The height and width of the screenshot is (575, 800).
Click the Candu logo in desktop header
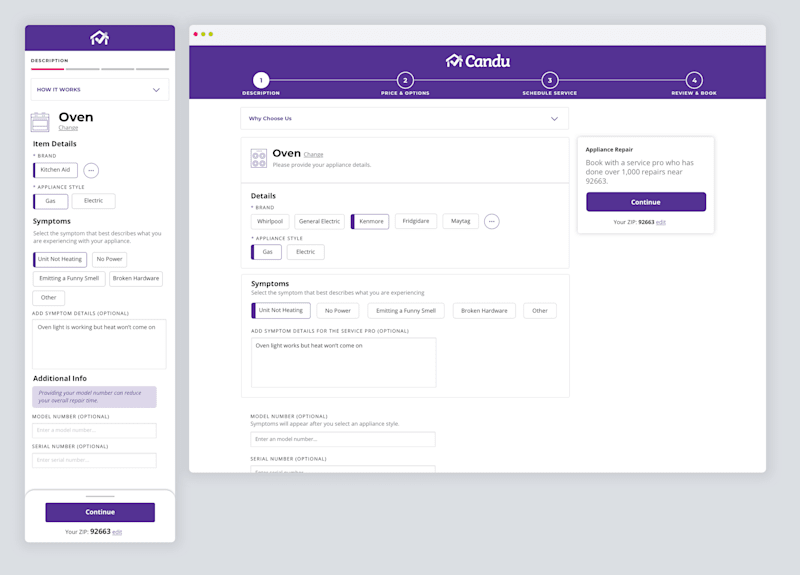coord(478,61)
